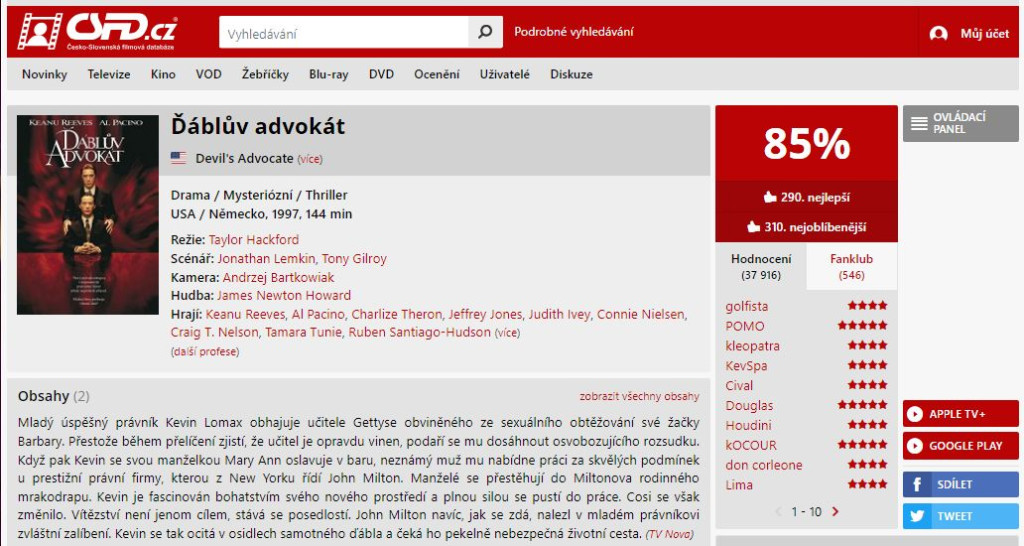The height and width of the screenshot is (546, 1024).
Task: Open actor Craig T. Nelson
Action: point(215,332)
